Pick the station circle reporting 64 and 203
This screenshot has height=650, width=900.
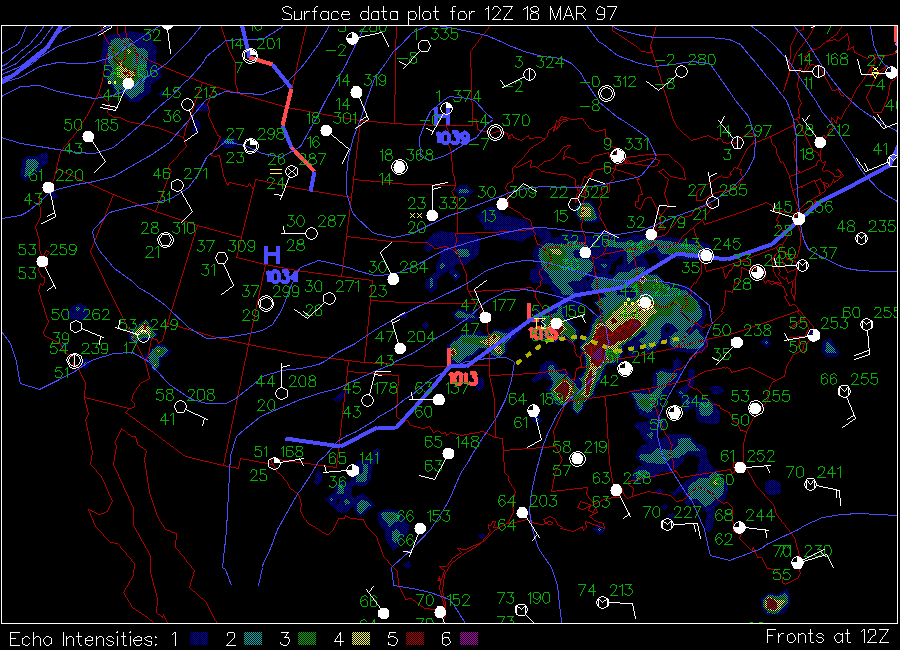[x=522, y=514]
